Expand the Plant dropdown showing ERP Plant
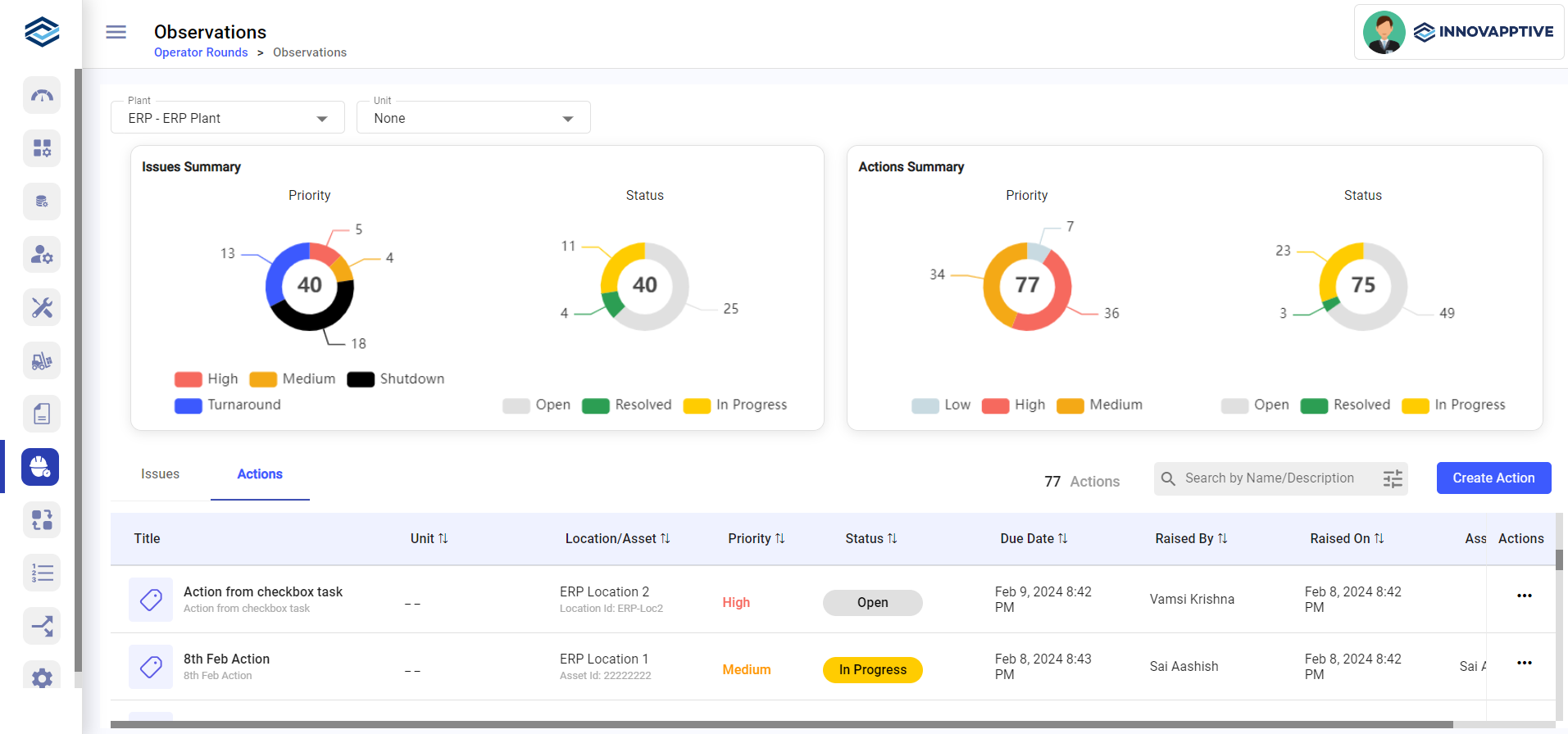This screenshot has height=734, width=1568. 228,118
